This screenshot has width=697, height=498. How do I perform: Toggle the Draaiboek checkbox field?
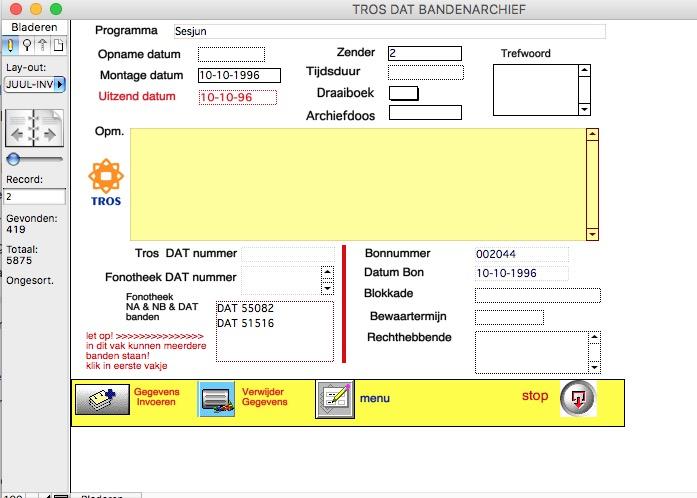403,93
